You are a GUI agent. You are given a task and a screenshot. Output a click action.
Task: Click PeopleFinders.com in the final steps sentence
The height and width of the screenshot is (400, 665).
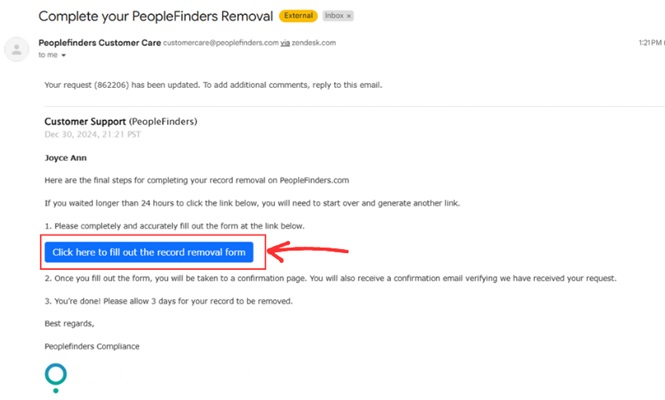314,180
